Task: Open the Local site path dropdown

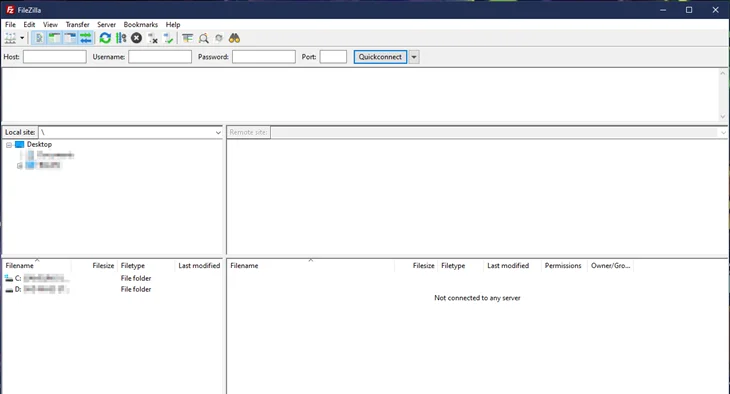Action: 218,132
